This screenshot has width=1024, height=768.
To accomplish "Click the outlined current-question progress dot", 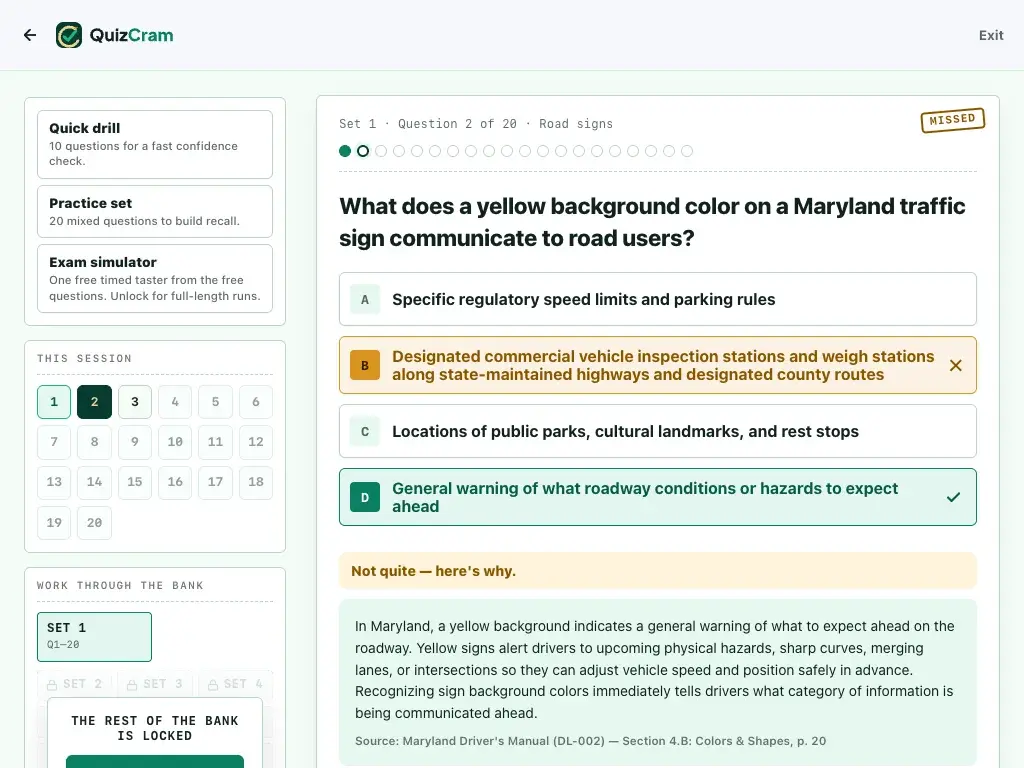I will [363, 151].
